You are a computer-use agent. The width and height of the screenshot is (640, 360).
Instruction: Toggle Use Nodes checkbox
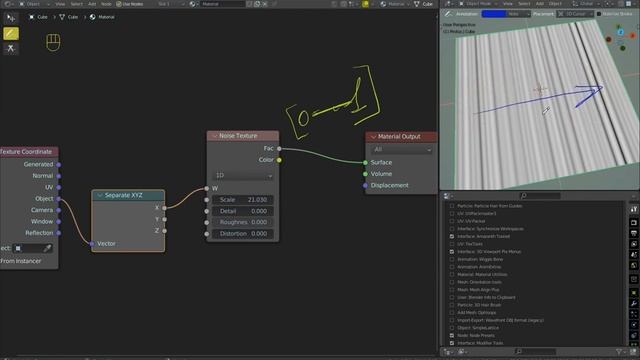click(x=119, y=4)
